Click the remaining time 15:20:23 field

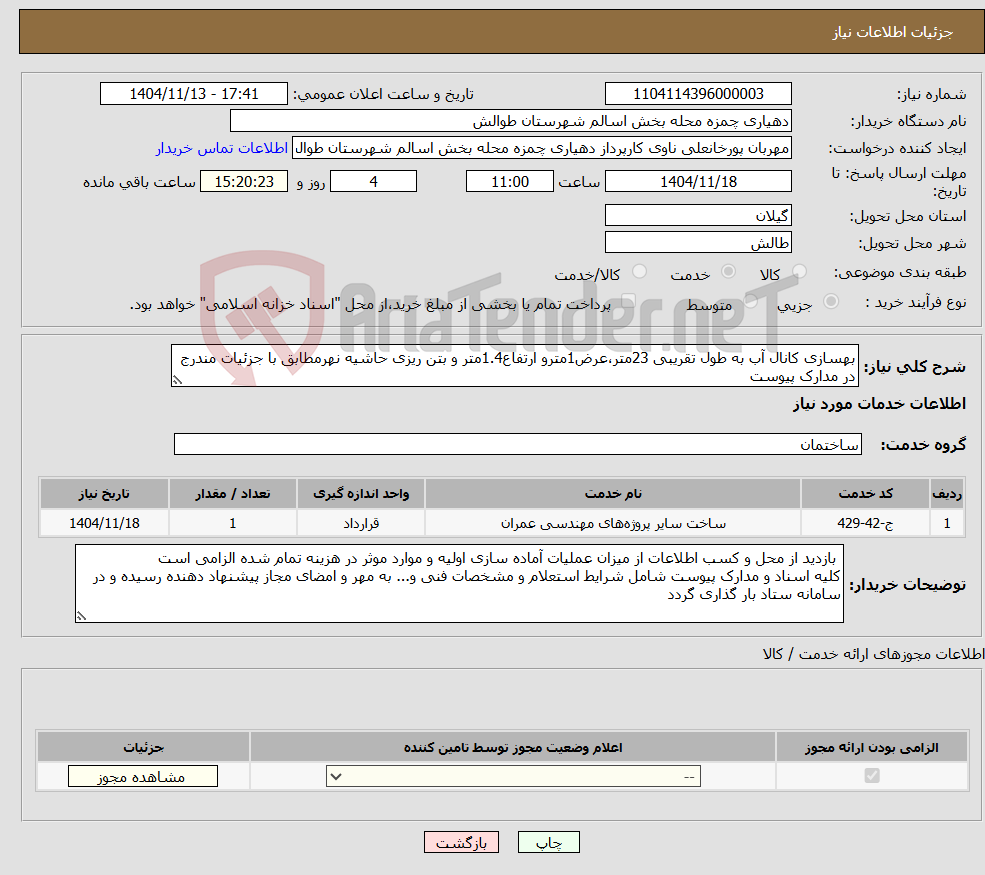pyautogui.click(x=244, y=182)
